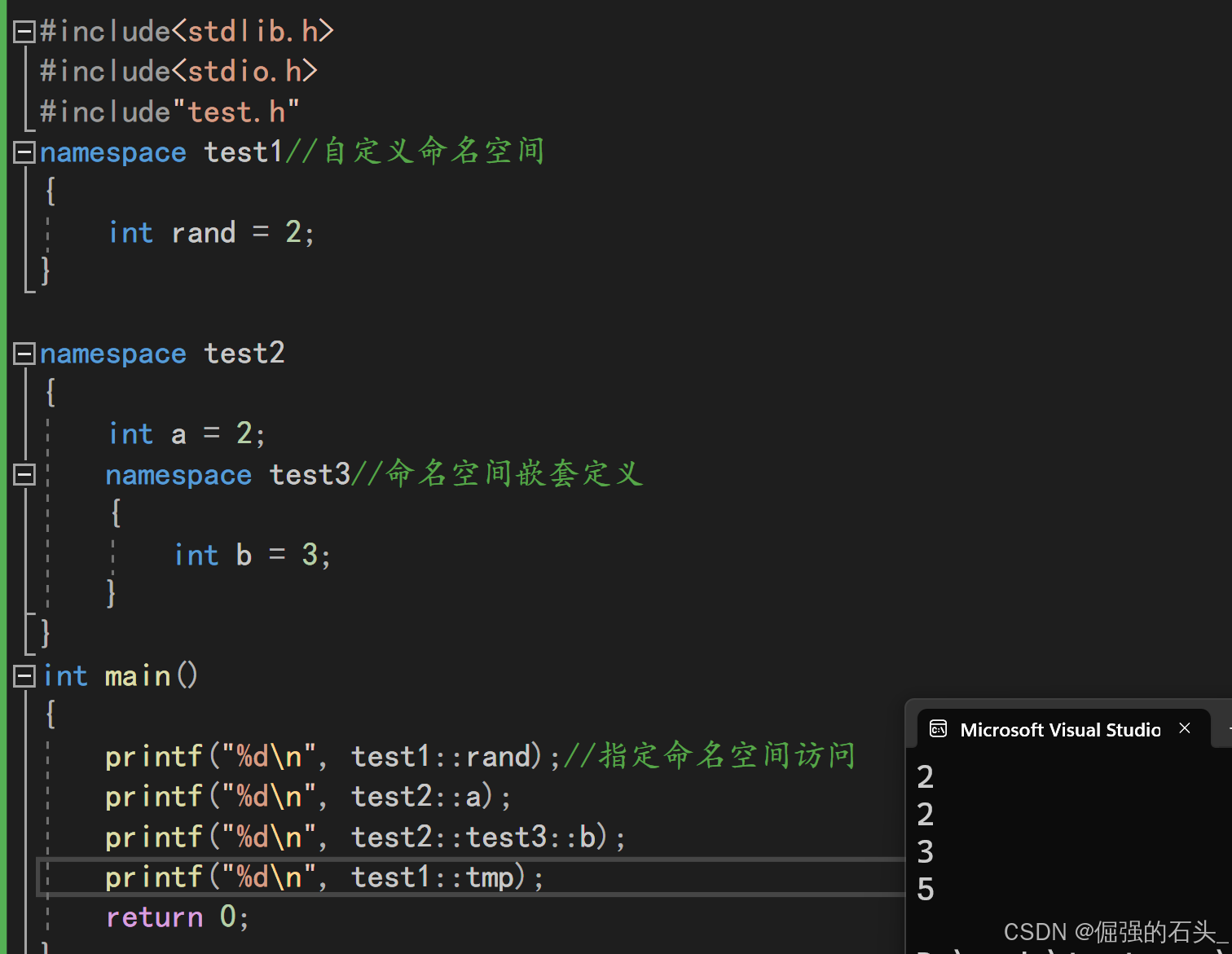Collapse the int main() function
The height and width of the screenshot is (954, 1232).
[x=24, y=676]
